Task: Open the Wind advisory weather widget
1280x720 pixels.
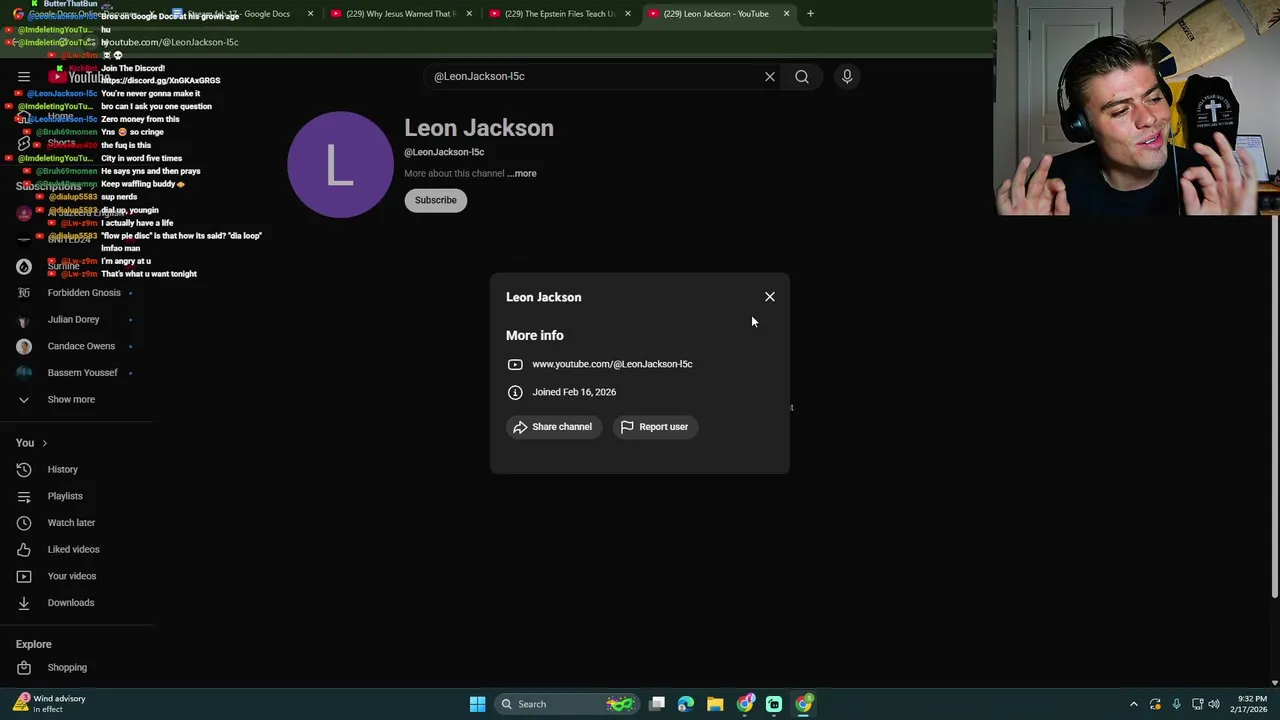Action: tap(50, 704)
